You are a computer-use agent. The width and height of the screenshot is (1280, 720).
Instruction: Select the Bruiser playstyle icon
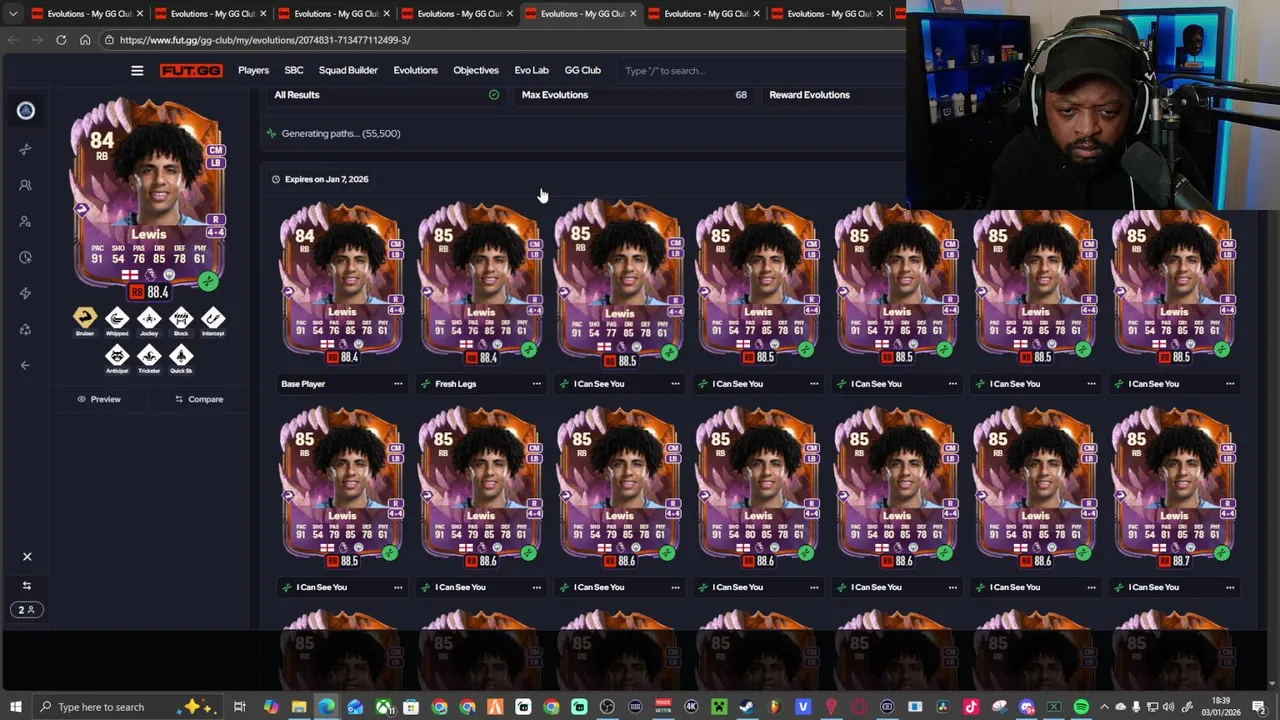85,319
